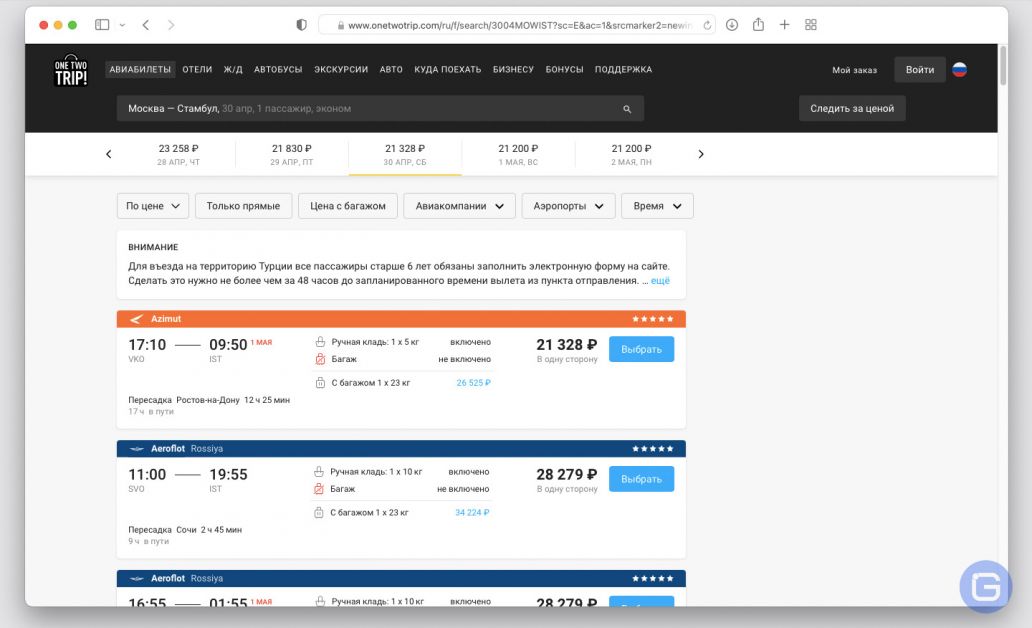The width and height of the screenshot is (1032, 628).
Task: Open the 'Экскурсии' menu item
Action: (x=341, y=69)
